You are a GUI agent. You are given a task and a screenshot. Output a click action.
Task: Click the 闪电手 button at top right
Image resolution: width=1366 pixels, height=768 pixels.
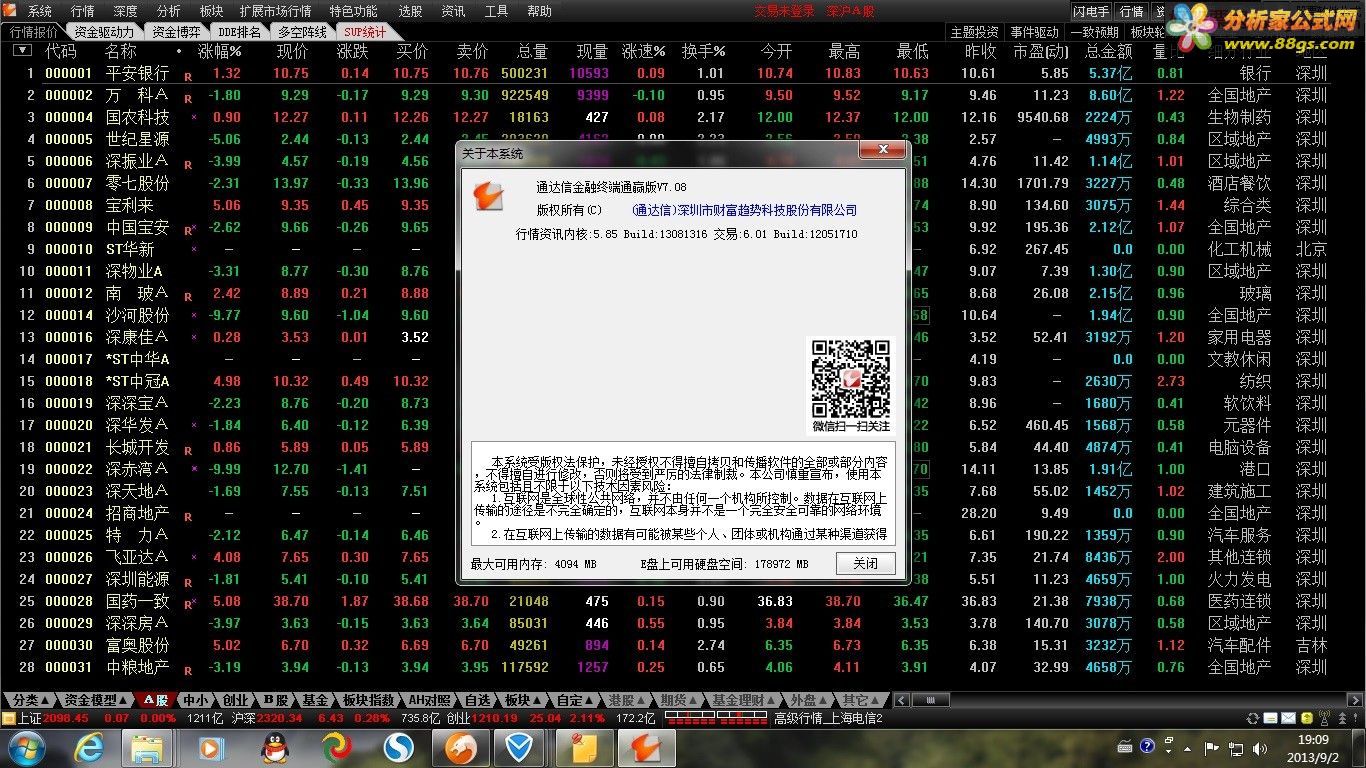click(x=1091, y=11)
